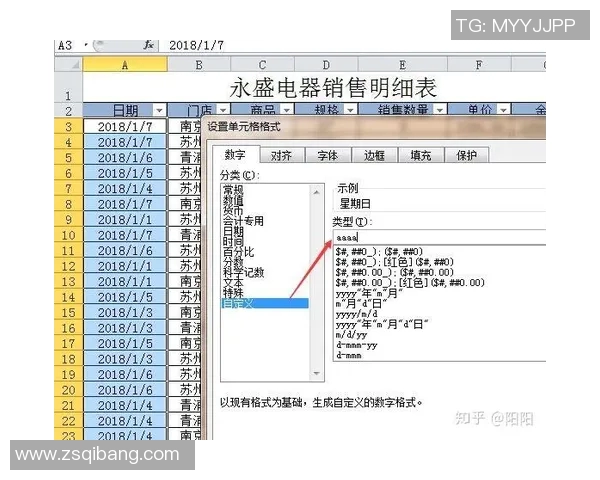Choose the yyyy/m/d format type
The width and height of the screenshot is (600, 480).
tap(356, 314)
